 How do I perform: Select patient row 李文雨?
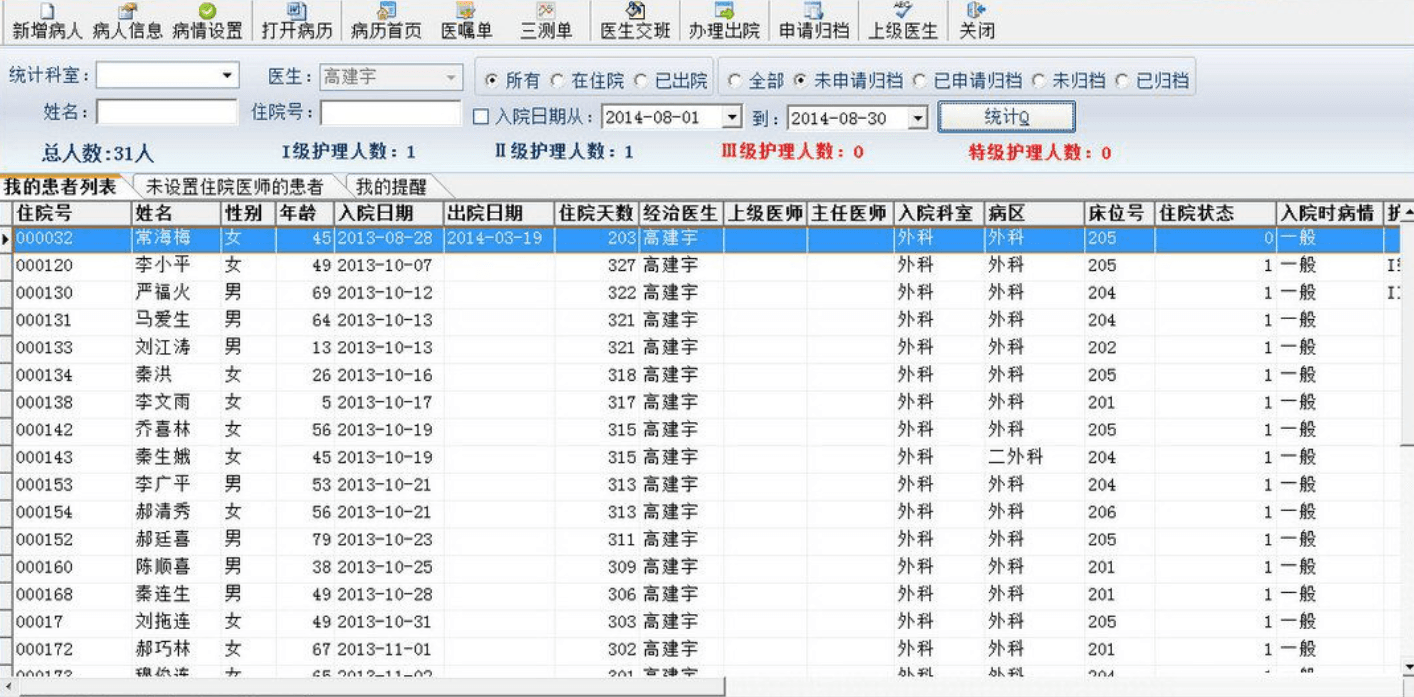(x=706, y=402)
